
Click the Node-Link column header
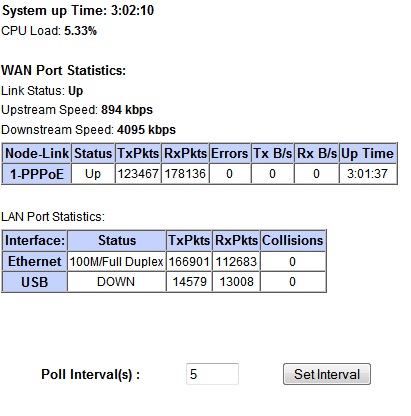coord(36,153)
